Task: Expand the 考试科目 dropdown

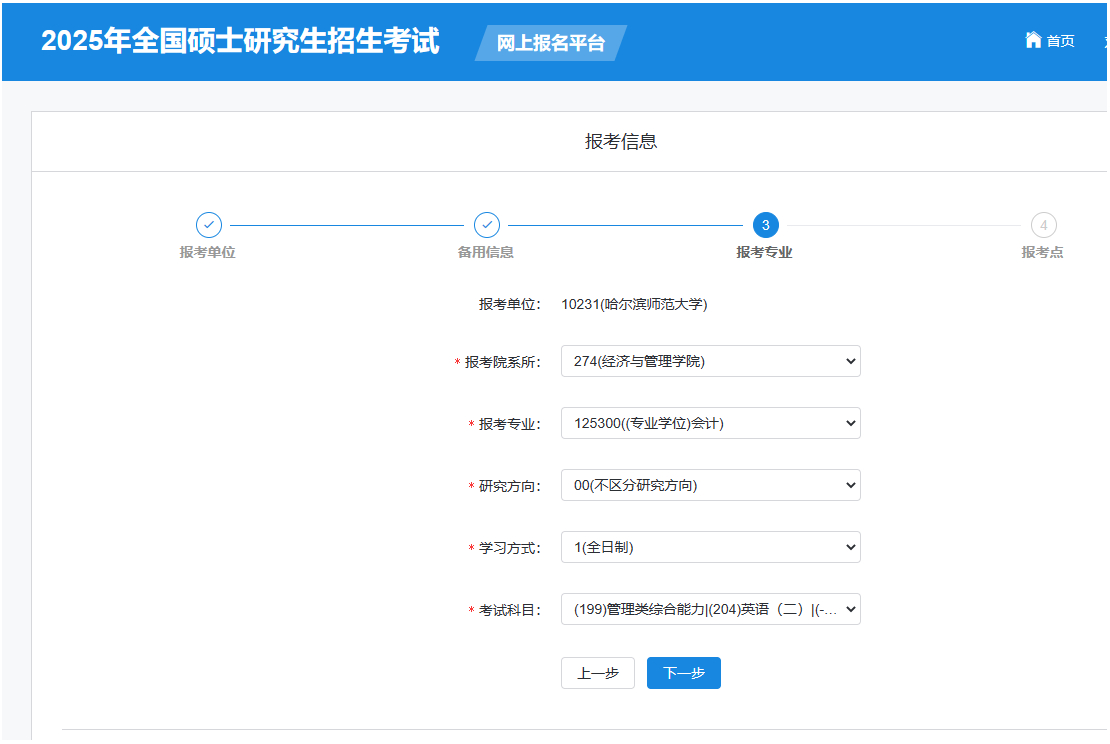Action: [x=710, y=609]
